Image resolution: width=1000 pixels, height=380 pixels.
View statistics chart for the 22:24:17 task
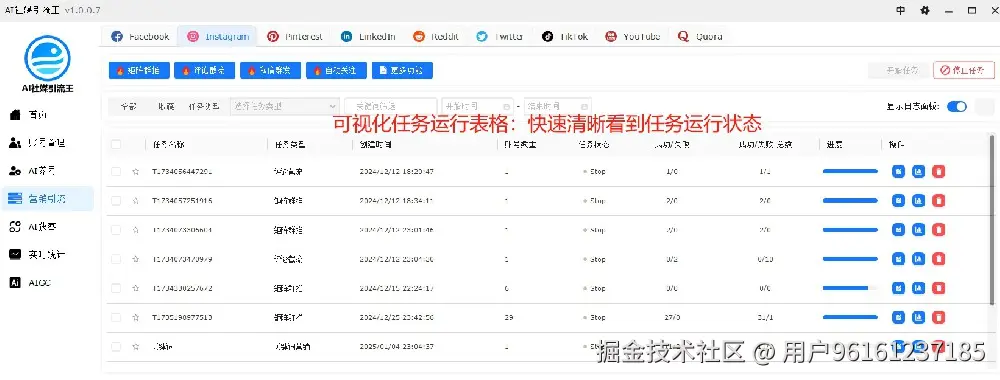click(x=918, y=288)
